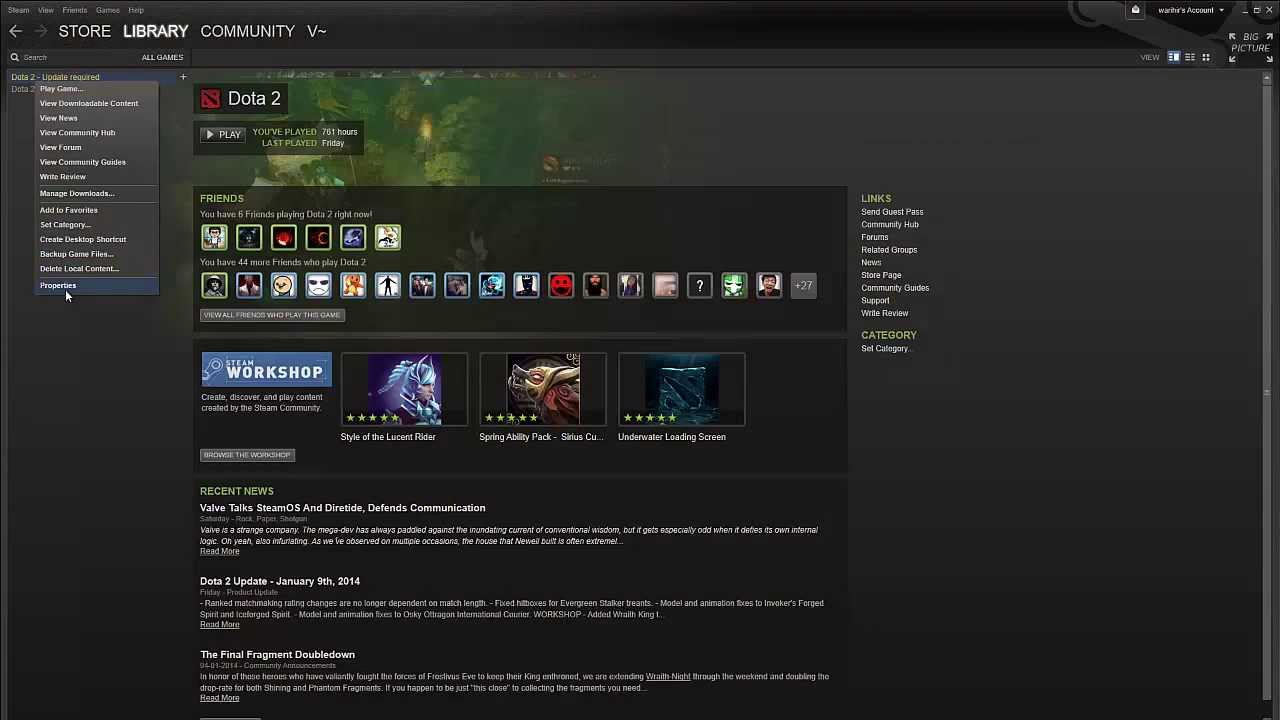Go to the COMMUNITY tab
Viewport: 1280px width, 720px height.
[x=247, y=31]
